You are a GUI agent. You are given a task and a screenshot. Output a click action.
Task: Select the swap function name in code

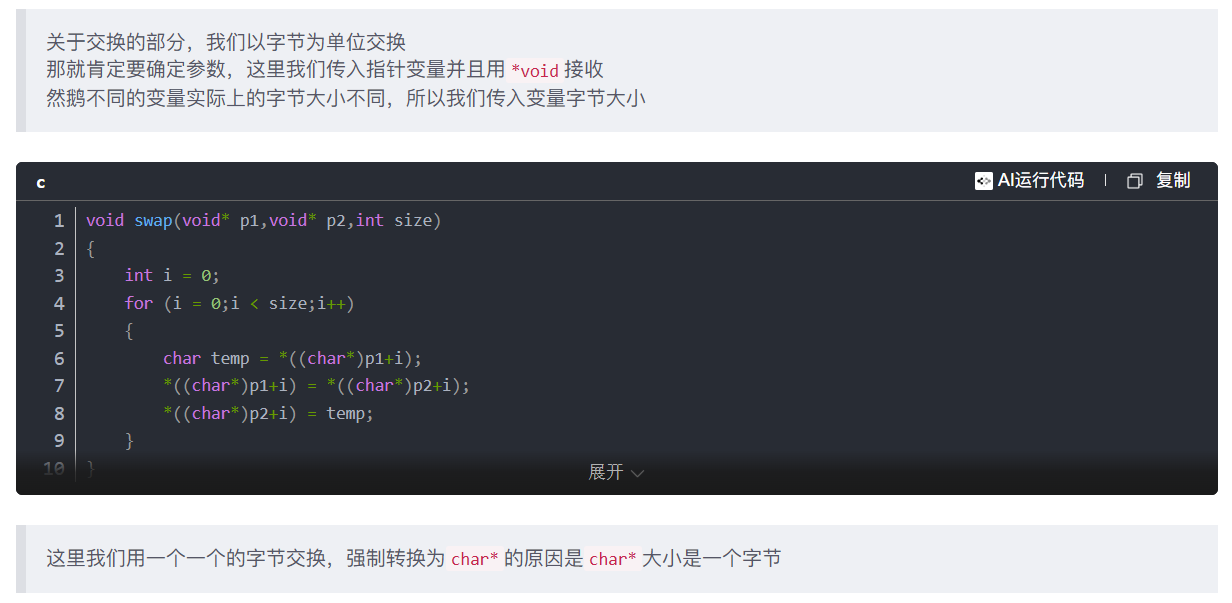pos(153,220)
